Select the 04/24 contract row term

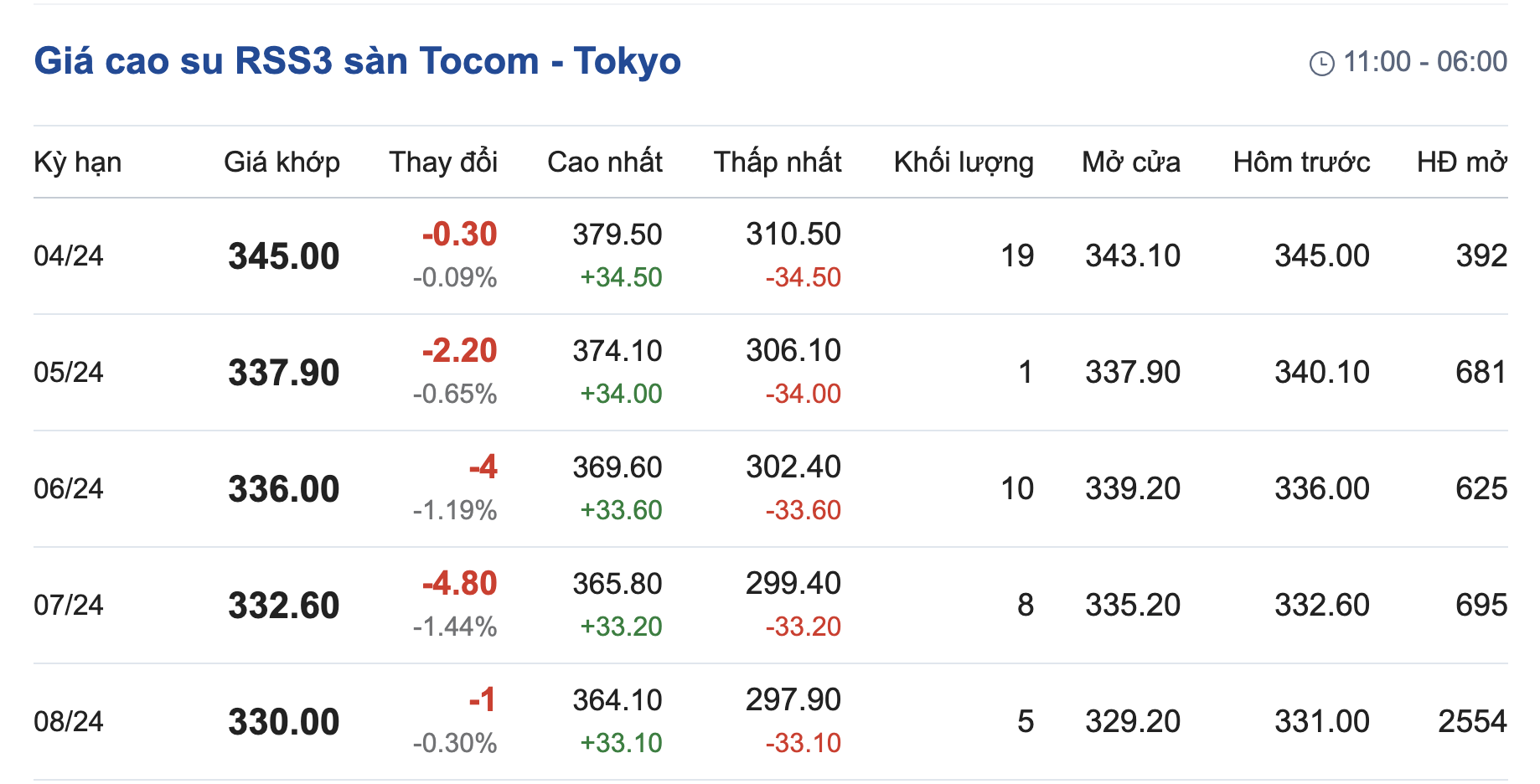tap(69, 255)
